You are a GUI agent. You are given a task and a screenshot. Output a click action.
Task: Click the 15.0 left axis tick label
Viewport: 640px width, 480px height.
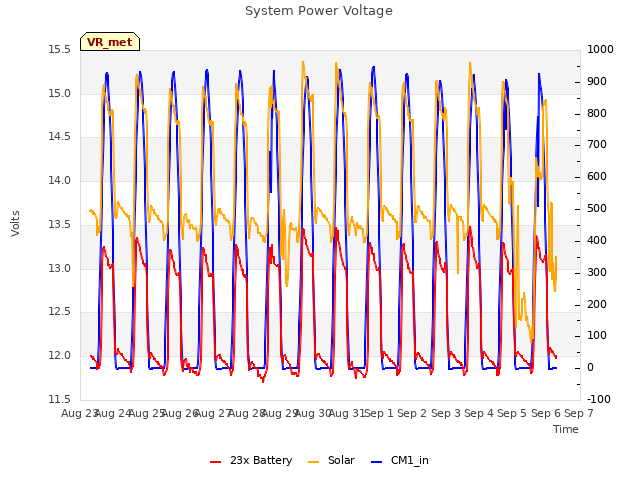click(x=60, y=93)
